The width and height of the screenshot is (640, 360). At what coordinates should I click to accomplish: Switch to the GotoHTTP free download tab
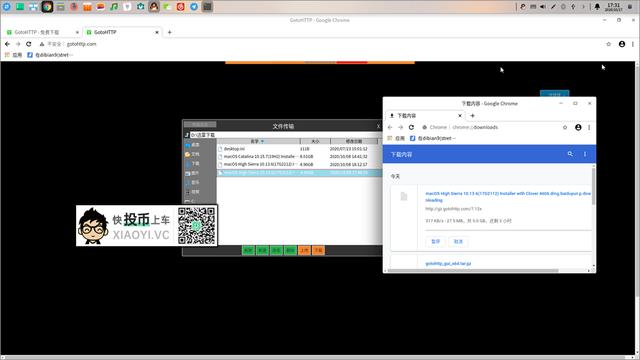pyautogui.click(x=41, y=32)
